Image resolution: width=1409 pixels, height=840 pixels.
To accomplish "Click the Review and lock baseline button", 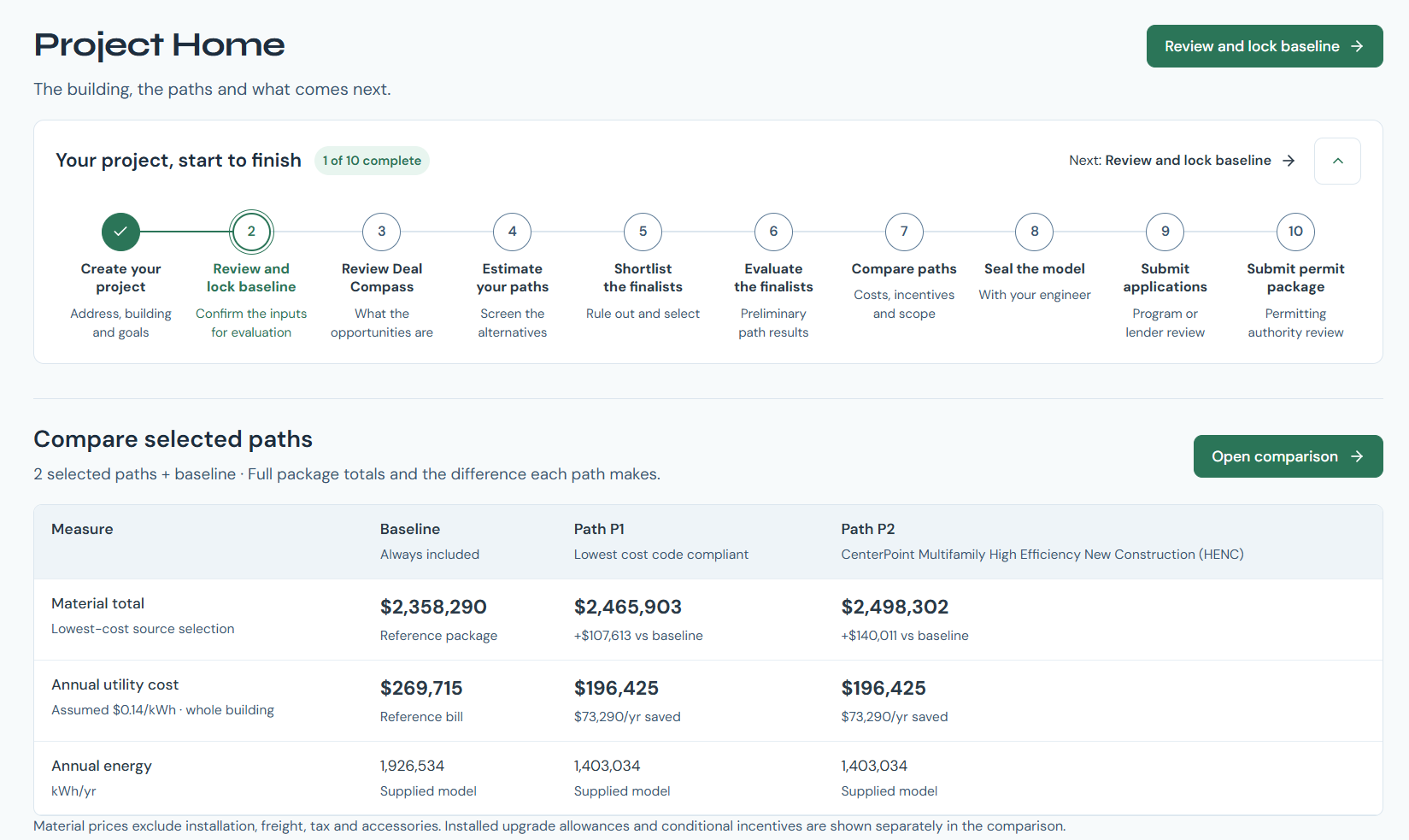I will tap(1264, 46).
